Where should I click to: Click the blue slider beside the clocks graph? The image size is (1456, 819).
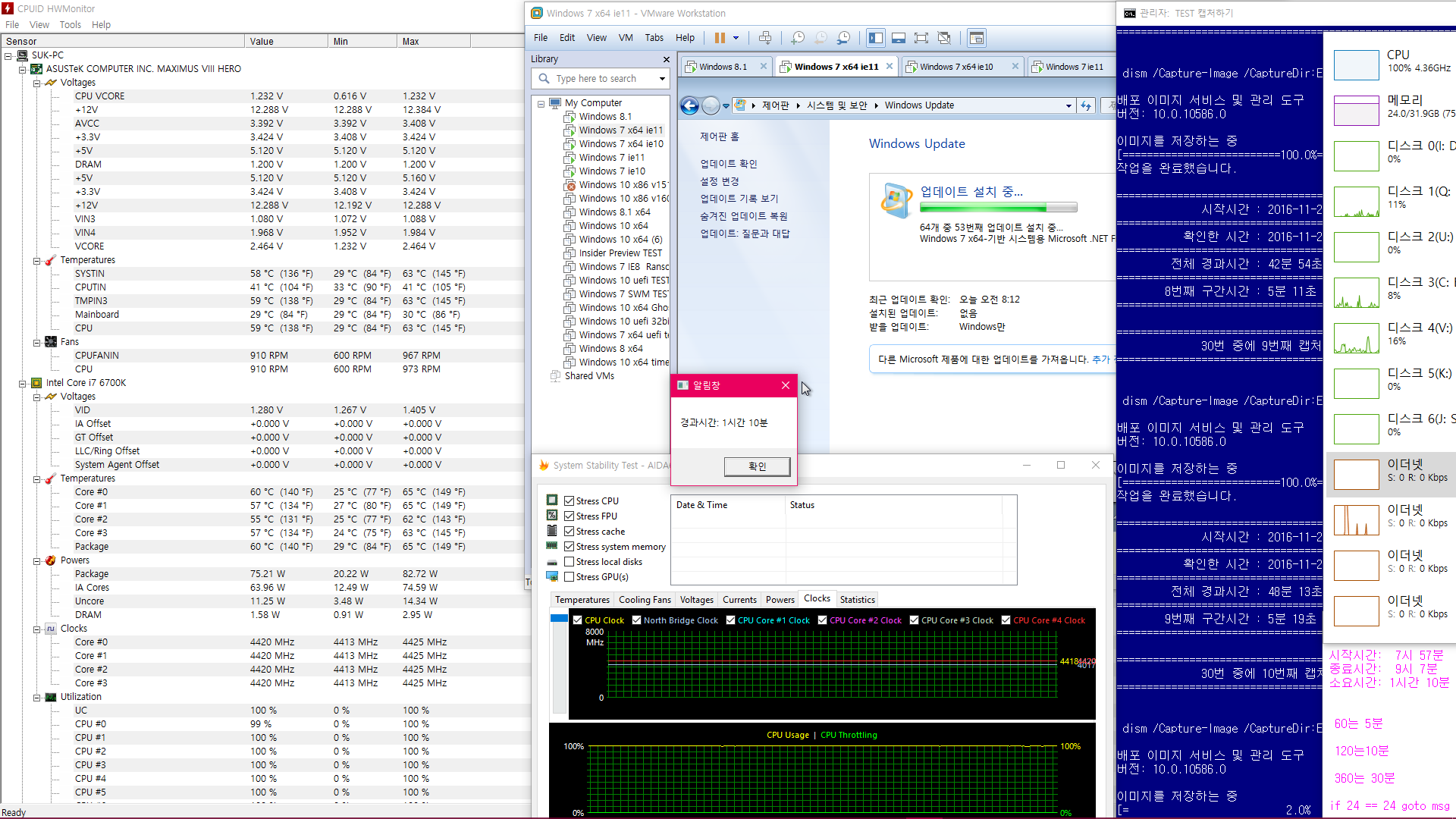pyautogui.click(x=559, y=618)
